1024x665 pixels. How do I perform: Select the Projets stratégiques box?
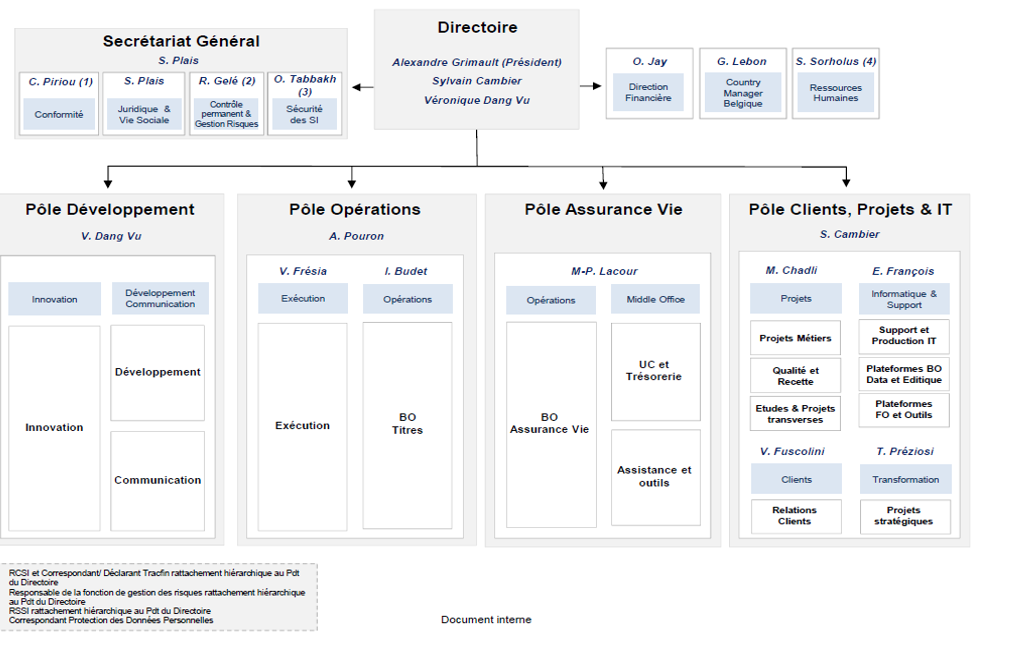click(x=904, y=516)
